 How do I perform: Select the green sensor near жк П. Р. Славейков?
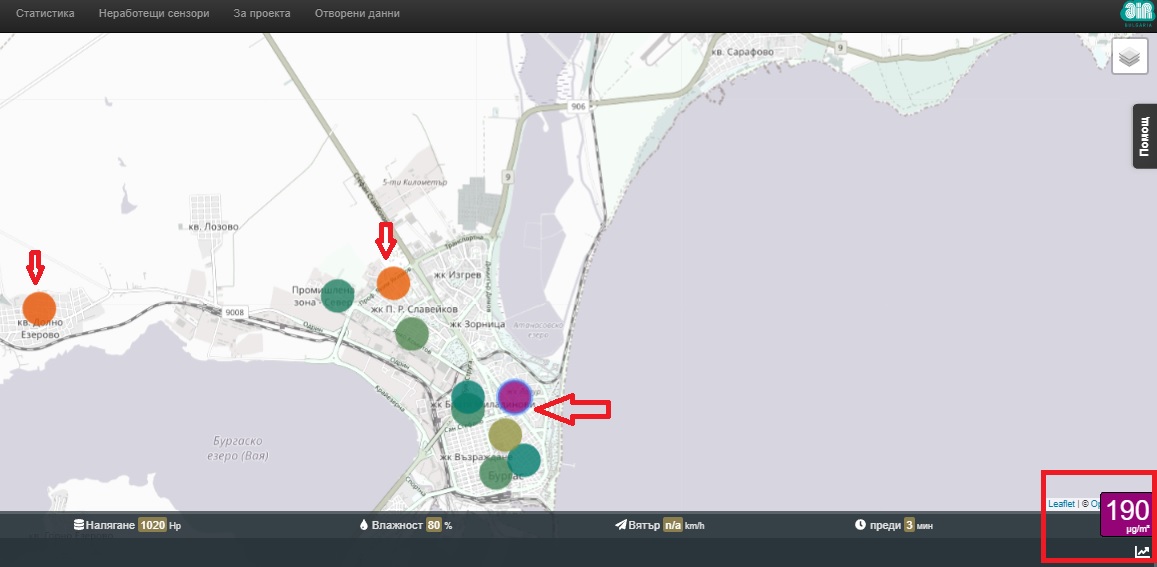412,333
